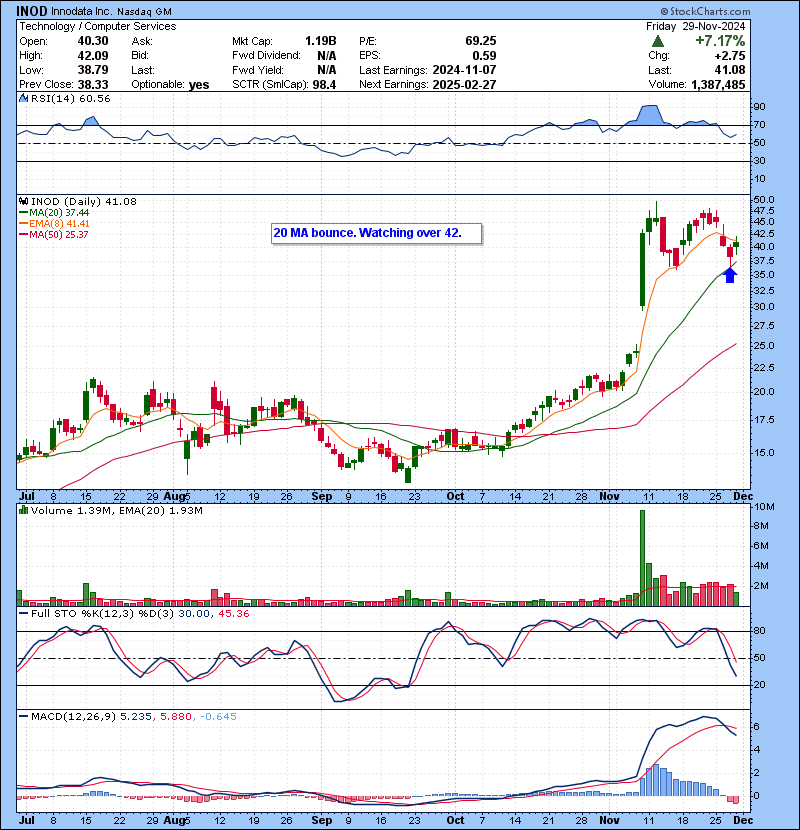Click the candlestick icon before INOD (Daily)

click(x=23, y=201)
